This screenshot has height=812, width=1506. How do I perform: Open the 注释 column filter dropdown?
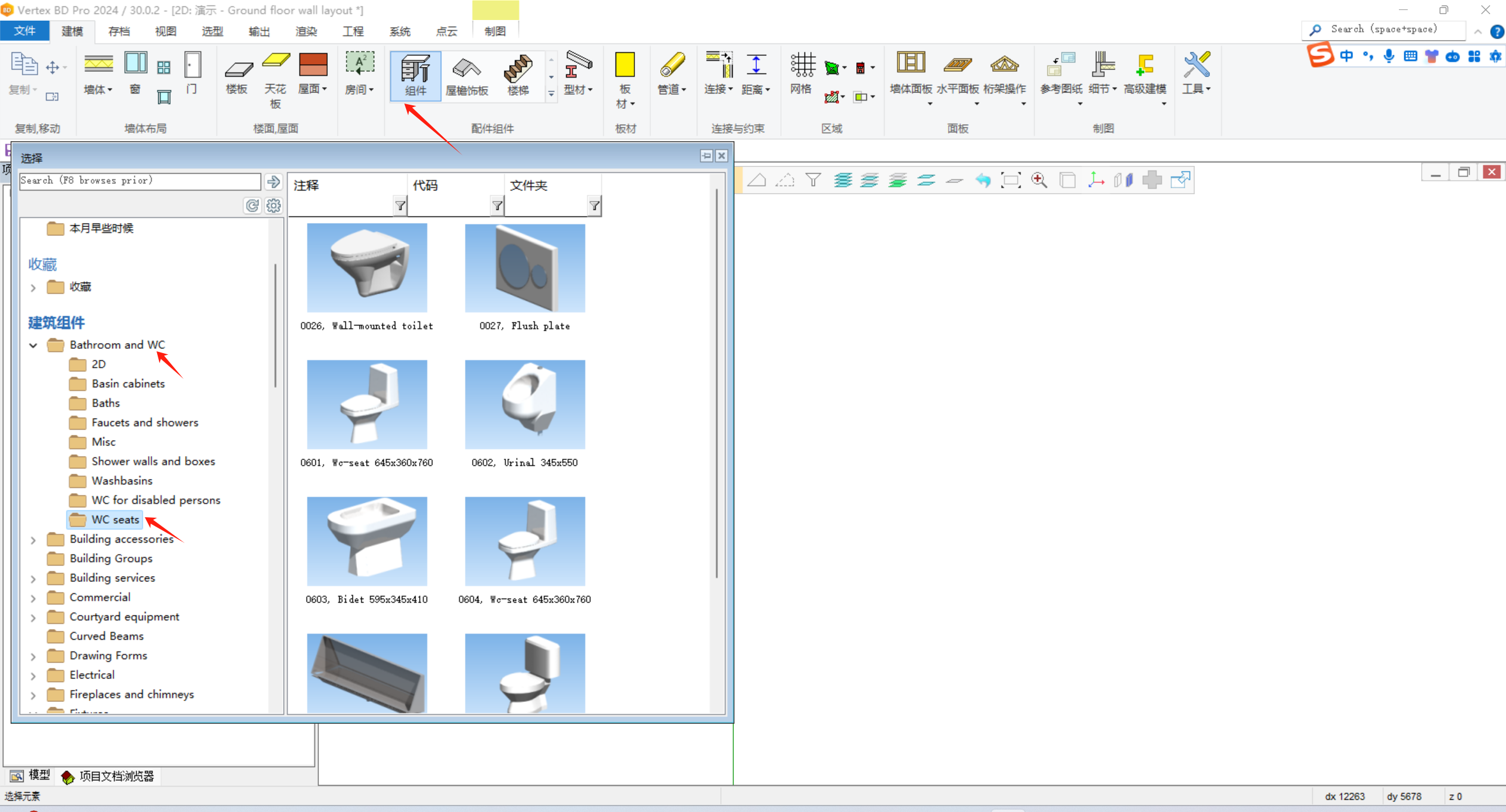coord(400,205)
